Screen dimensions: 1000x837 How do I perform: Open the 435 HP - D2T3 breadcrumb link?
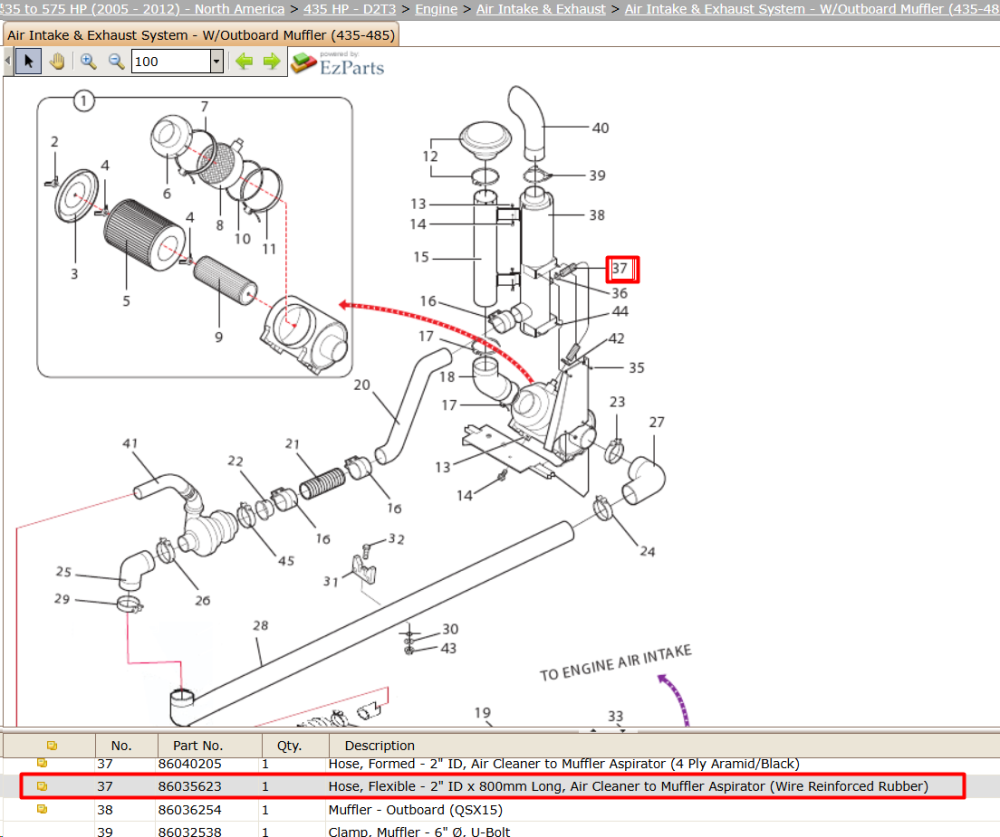tap(349, 9)
